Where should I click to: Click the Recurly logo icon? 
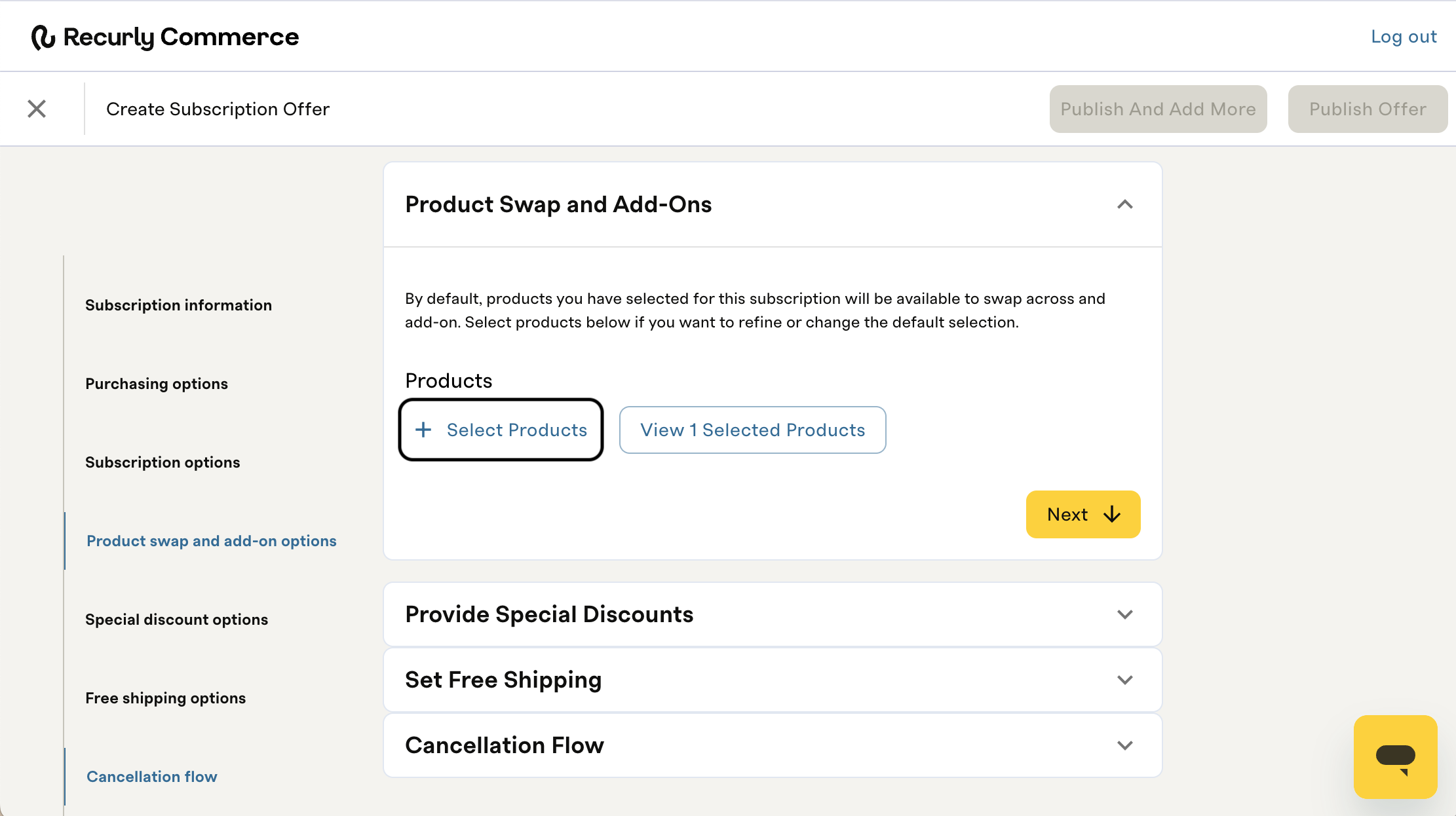click(x=43, y=37)
